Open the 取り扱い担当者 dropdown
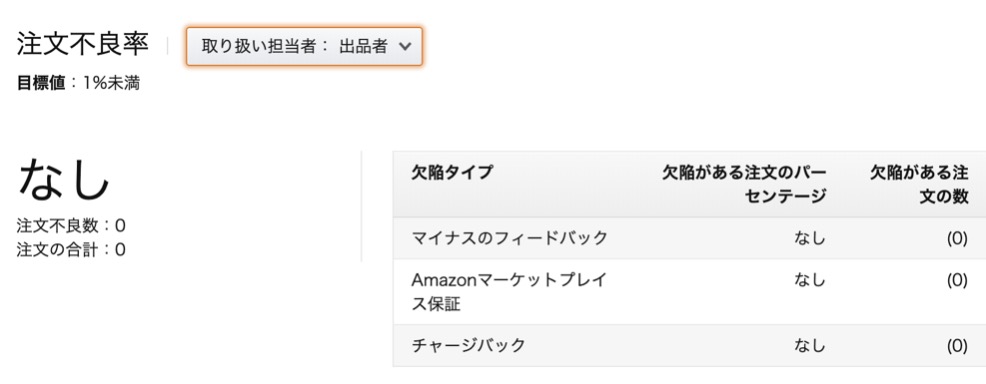Image resolution: width=986 pixels, height=384 pixels. coord(304,47)
